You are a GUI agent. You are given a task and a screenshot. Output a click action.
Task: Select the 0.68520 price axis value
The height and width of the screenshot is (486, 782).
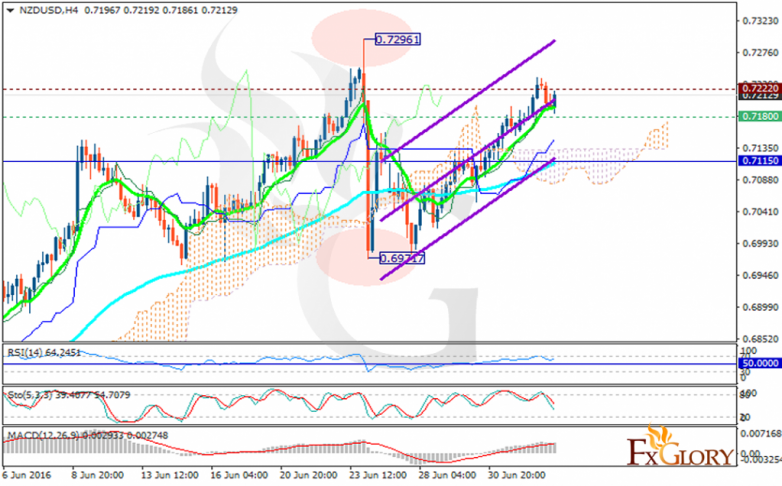click(761, 339)
